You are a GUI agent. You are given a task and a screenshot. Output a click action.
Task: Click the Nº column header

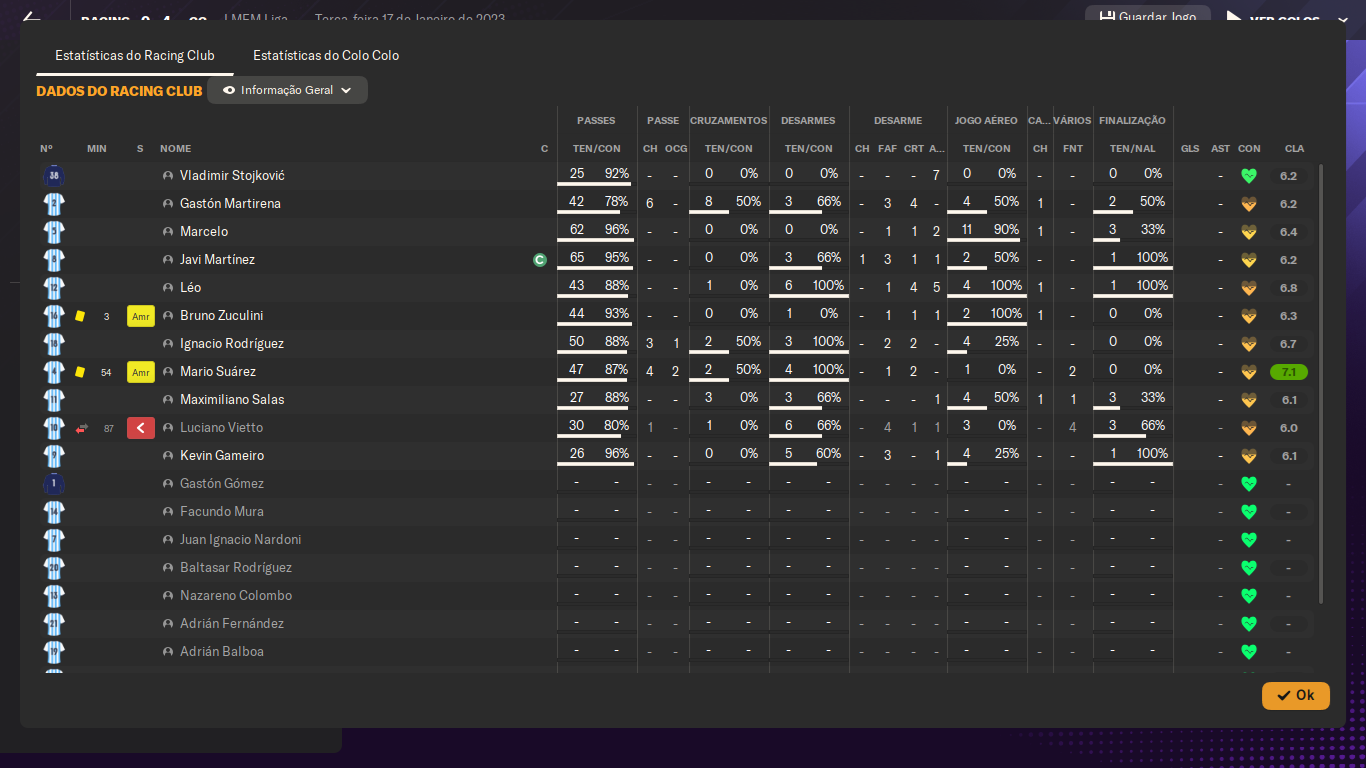pos(46,148)
